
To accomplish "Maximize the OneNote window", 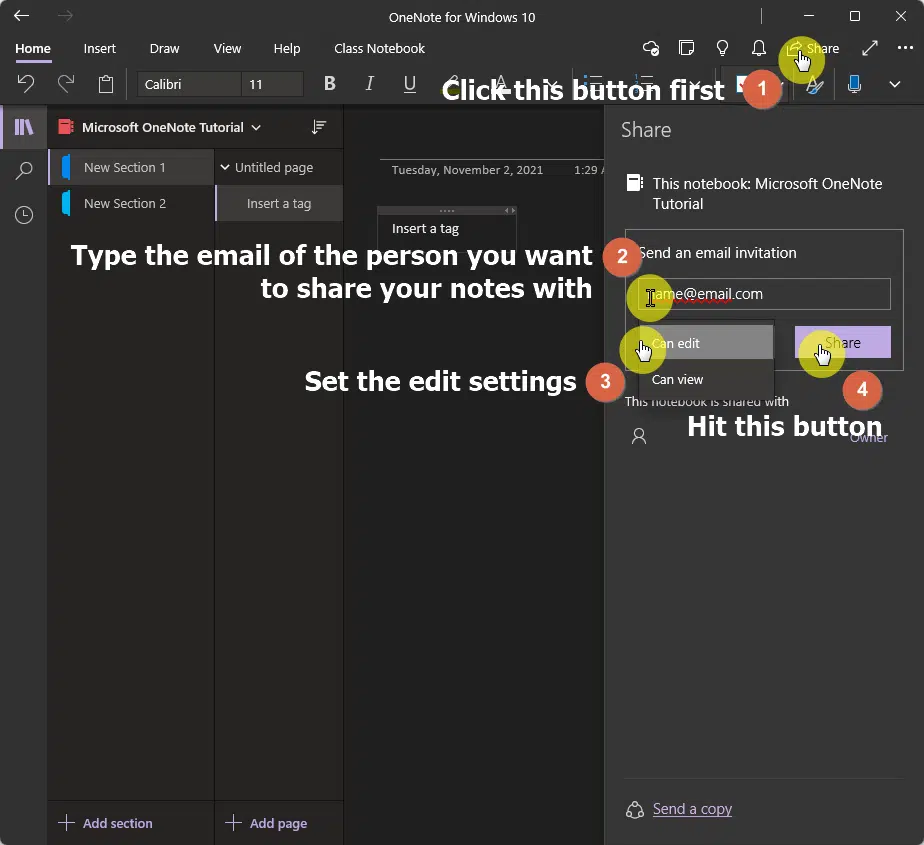I will pyautogui.click(x=854, y=16).
